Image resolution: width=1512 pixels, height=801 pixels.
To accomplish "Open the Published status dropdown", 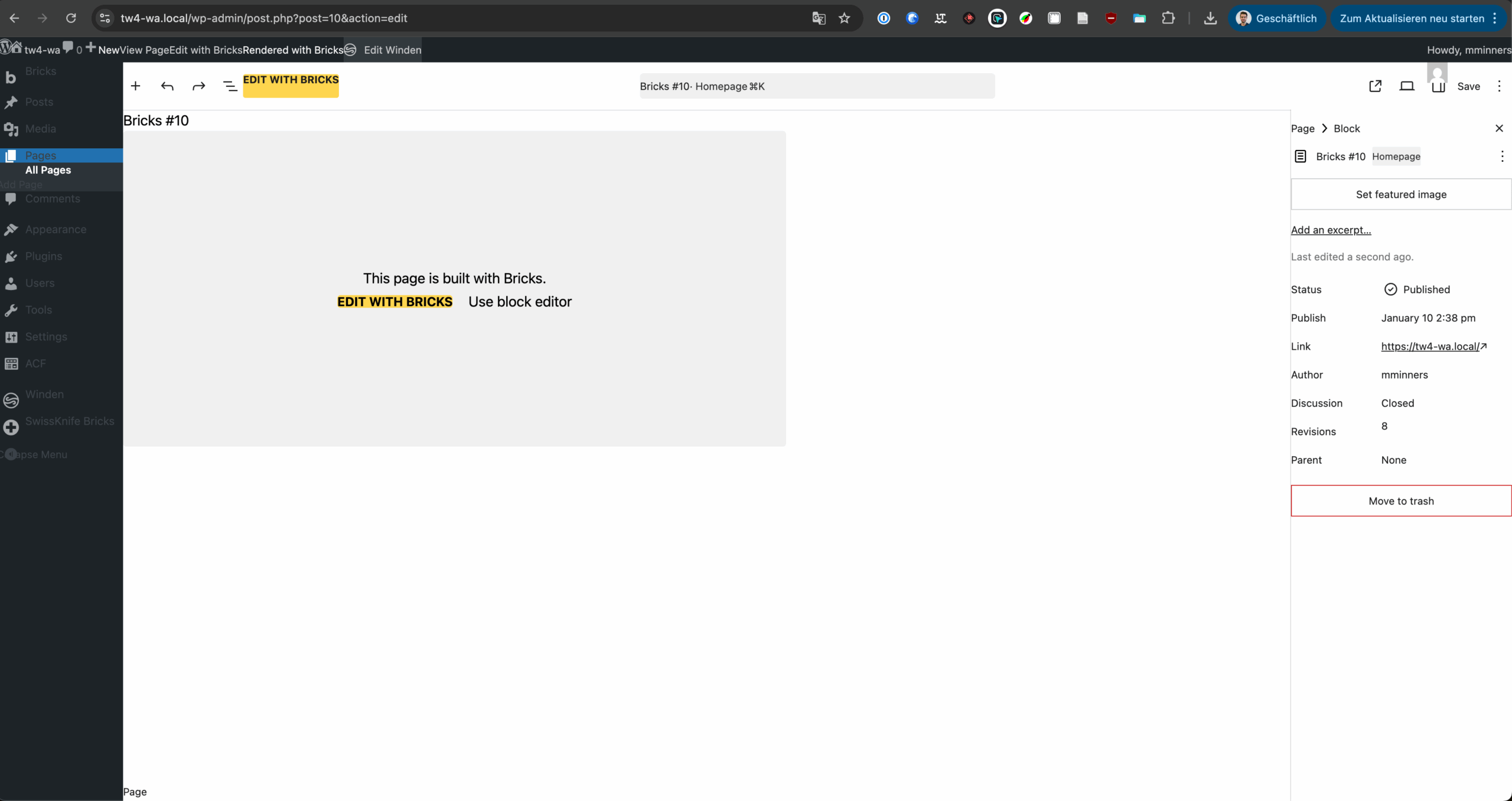I will click(1417, 289).
